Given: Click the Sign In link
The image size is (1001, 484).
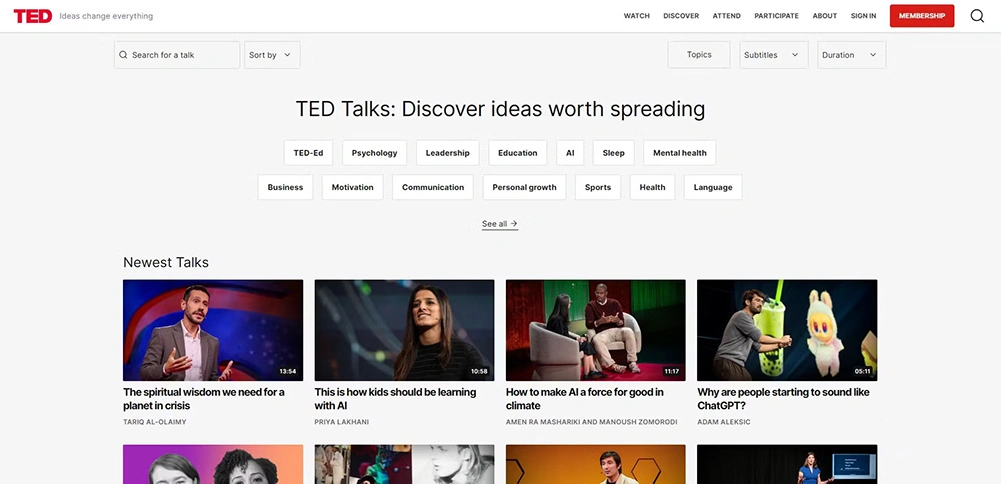Looking at the screenshot, I should [x=863, y=16].
